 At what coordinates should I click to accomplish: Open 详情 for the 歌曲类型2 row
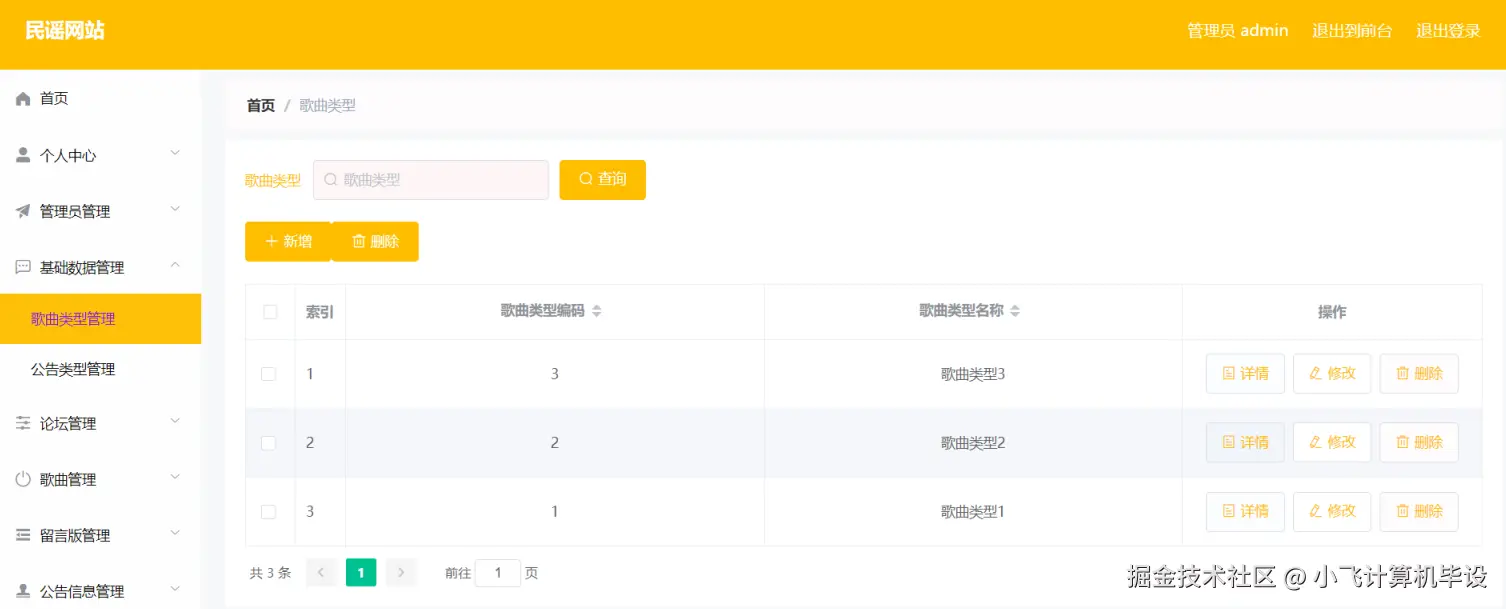1245,443
